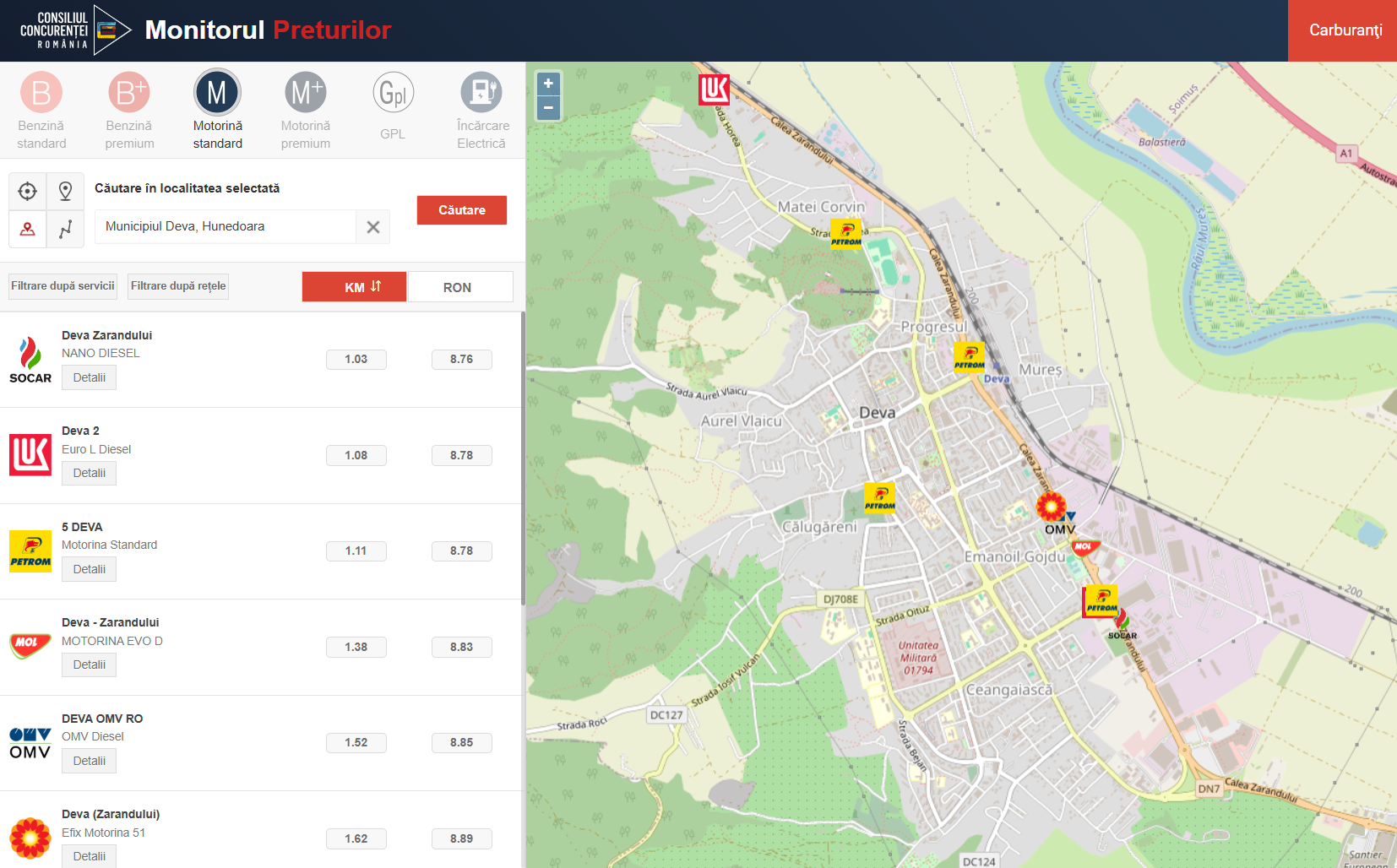
Task: Select the GPL fuel icon
Action: click(x=393, y=93)
